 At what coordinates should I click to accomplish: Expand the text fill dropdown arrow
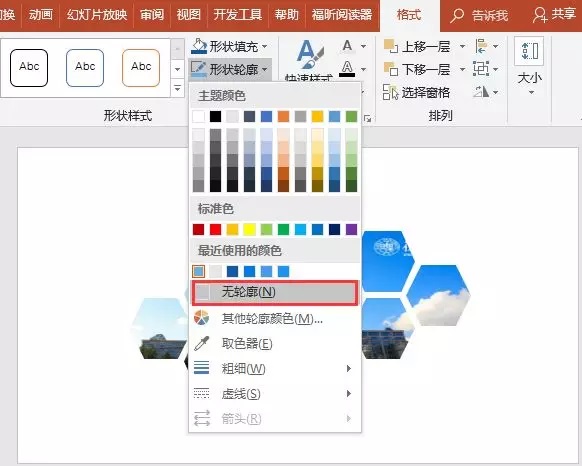pyautogui.click(x=363, y=46)
